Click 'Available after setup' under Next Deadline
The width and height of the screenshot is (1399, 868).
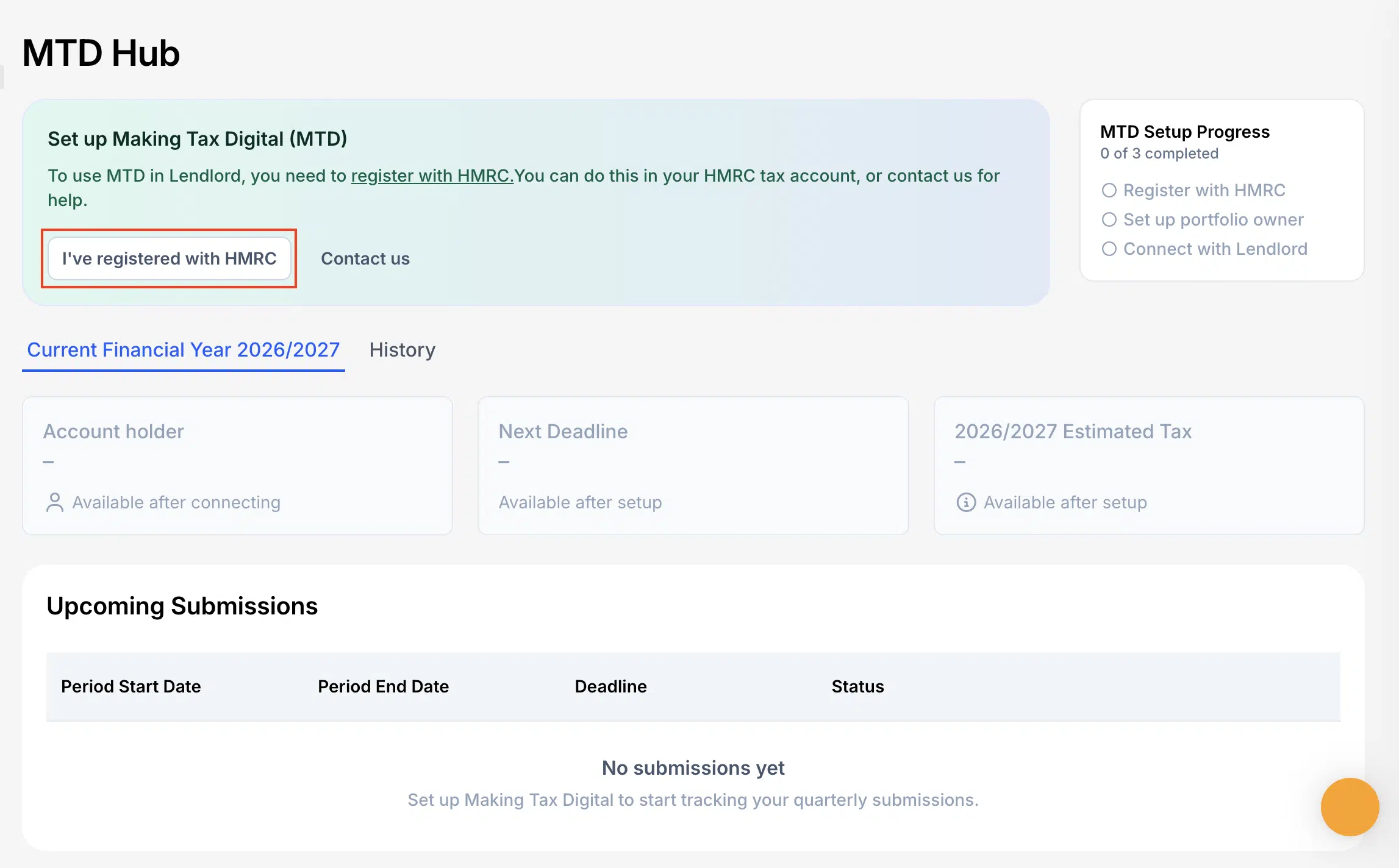point(581,502)
